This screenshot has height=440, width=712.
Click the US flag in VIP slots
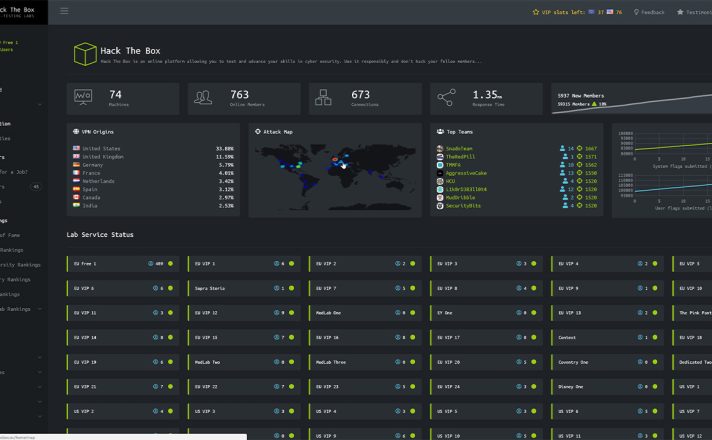[x=610, y=12]
